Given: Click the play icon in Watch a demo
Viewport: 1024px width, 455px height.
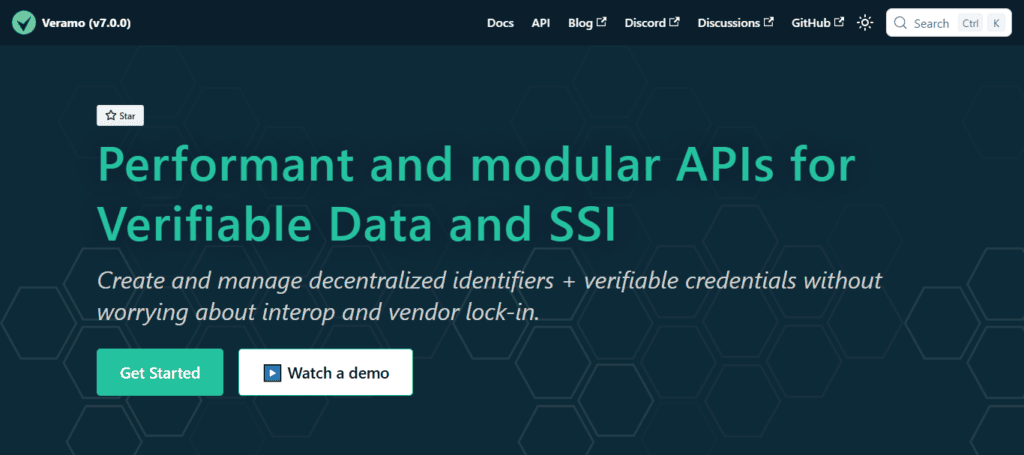Looking at the screenshot, I should (272, 373).
